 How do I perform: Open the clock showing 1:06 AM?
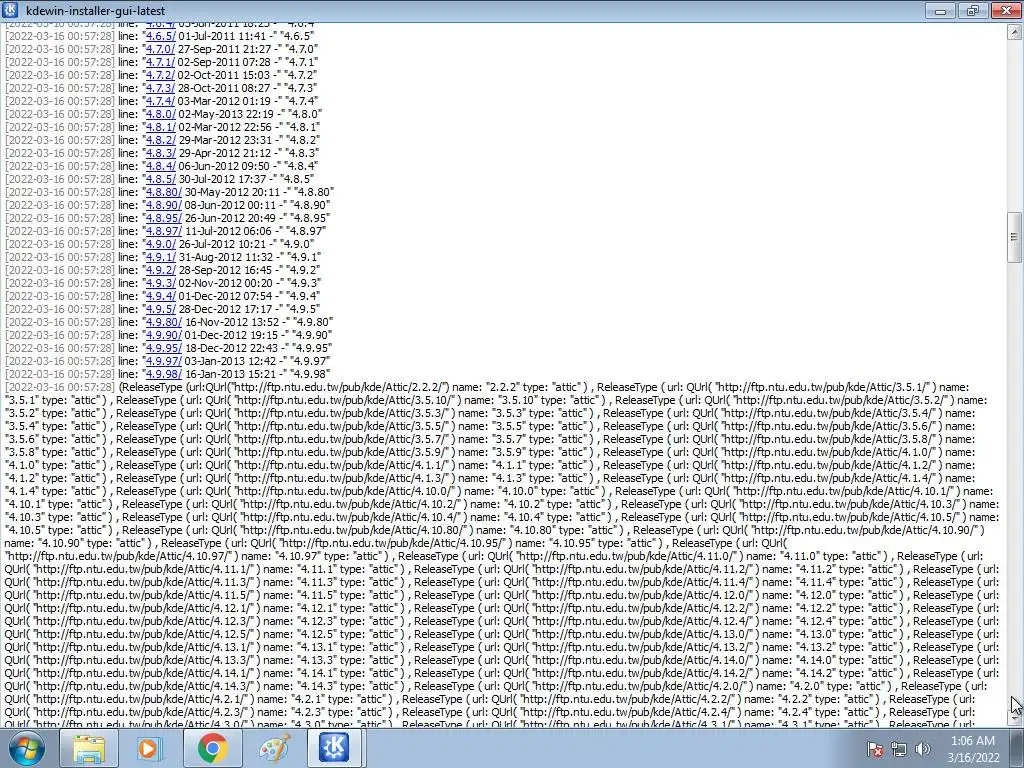(x=973, y=748)
